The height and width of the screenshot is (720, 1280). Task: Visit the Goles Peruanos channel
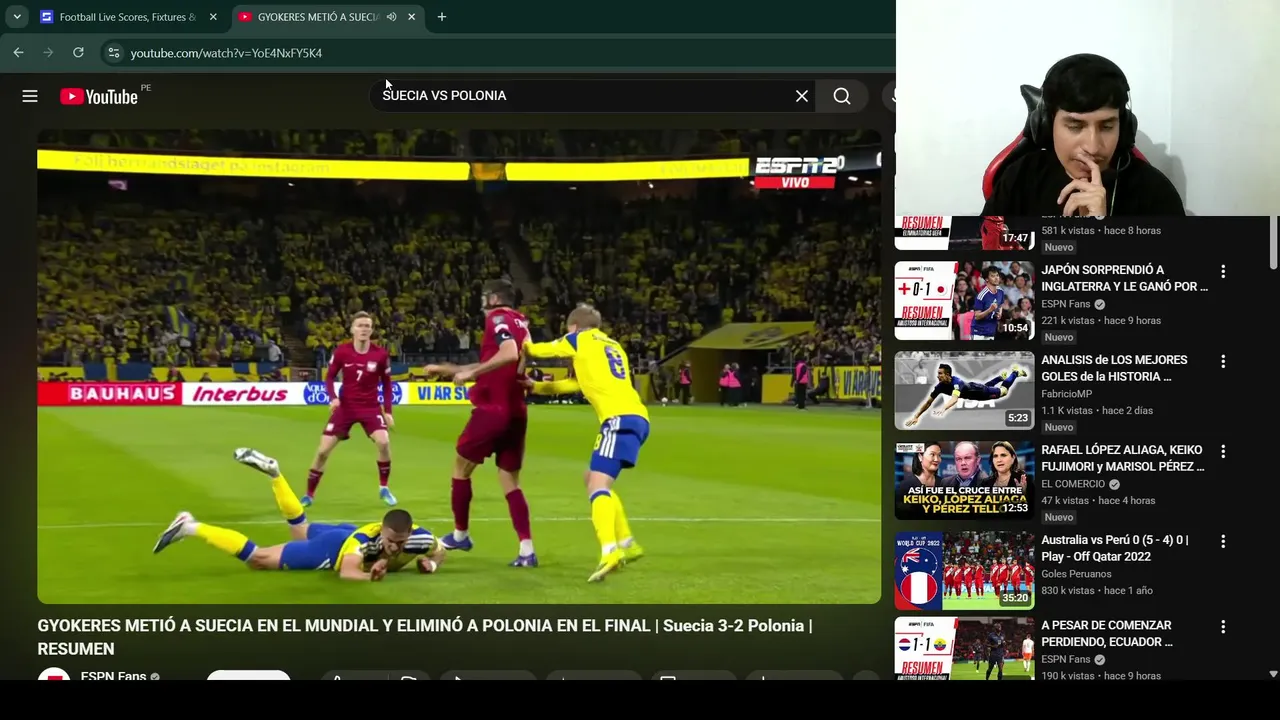coord(1076,574)
